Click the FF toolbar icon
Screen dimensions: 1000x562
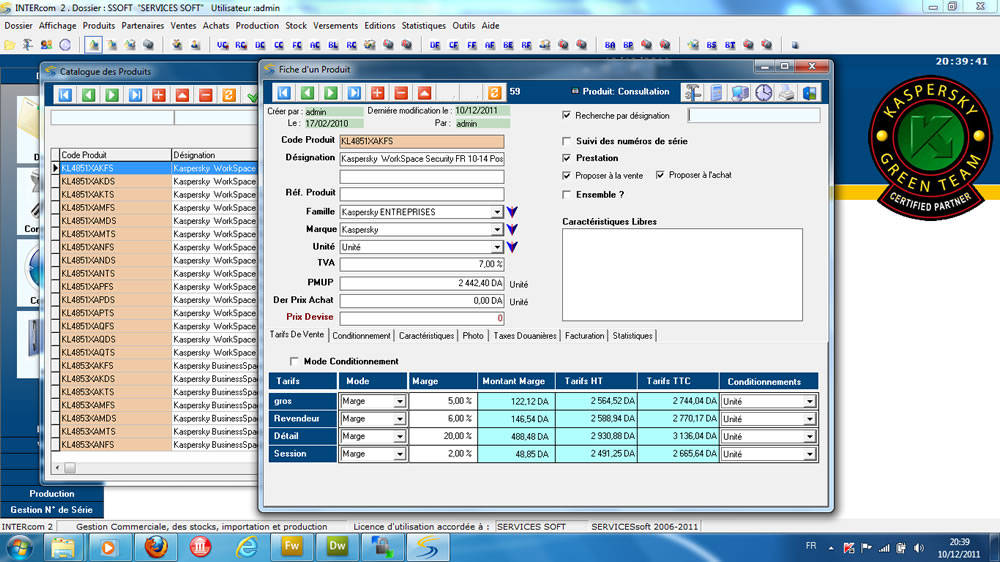pyautogui.click(x=471, y=45)
